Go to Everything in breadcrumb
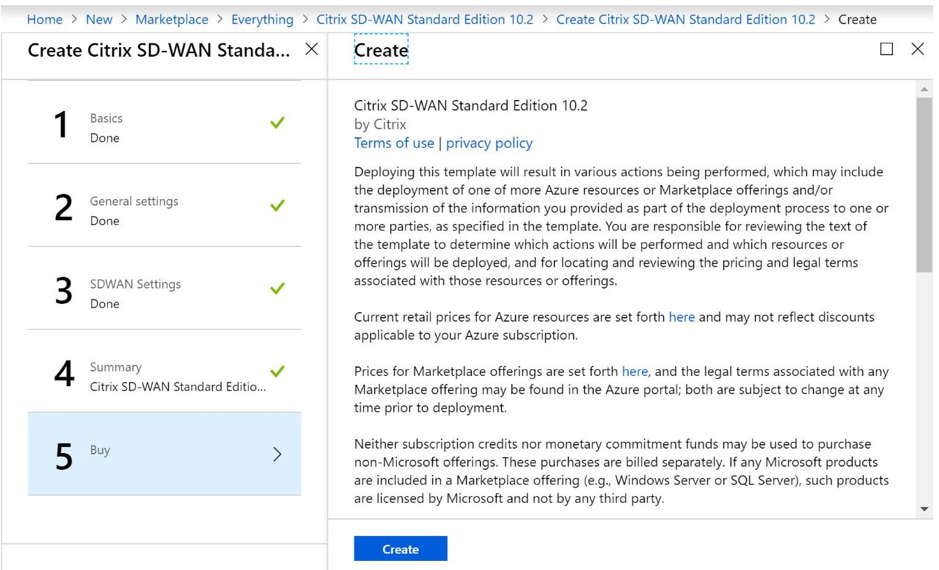 (x=262, y=19)
